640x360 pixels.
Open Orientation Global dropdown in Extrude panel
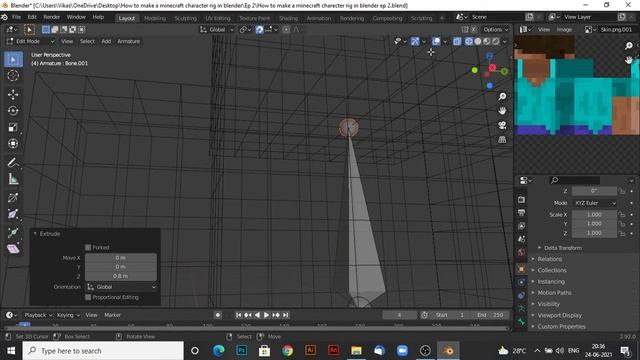coord(121,287)
